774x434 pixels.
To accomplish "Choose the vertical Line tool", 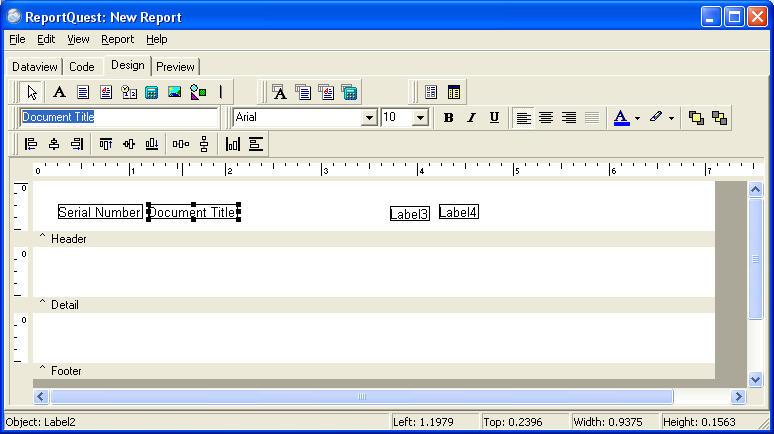I will (221, 92).
